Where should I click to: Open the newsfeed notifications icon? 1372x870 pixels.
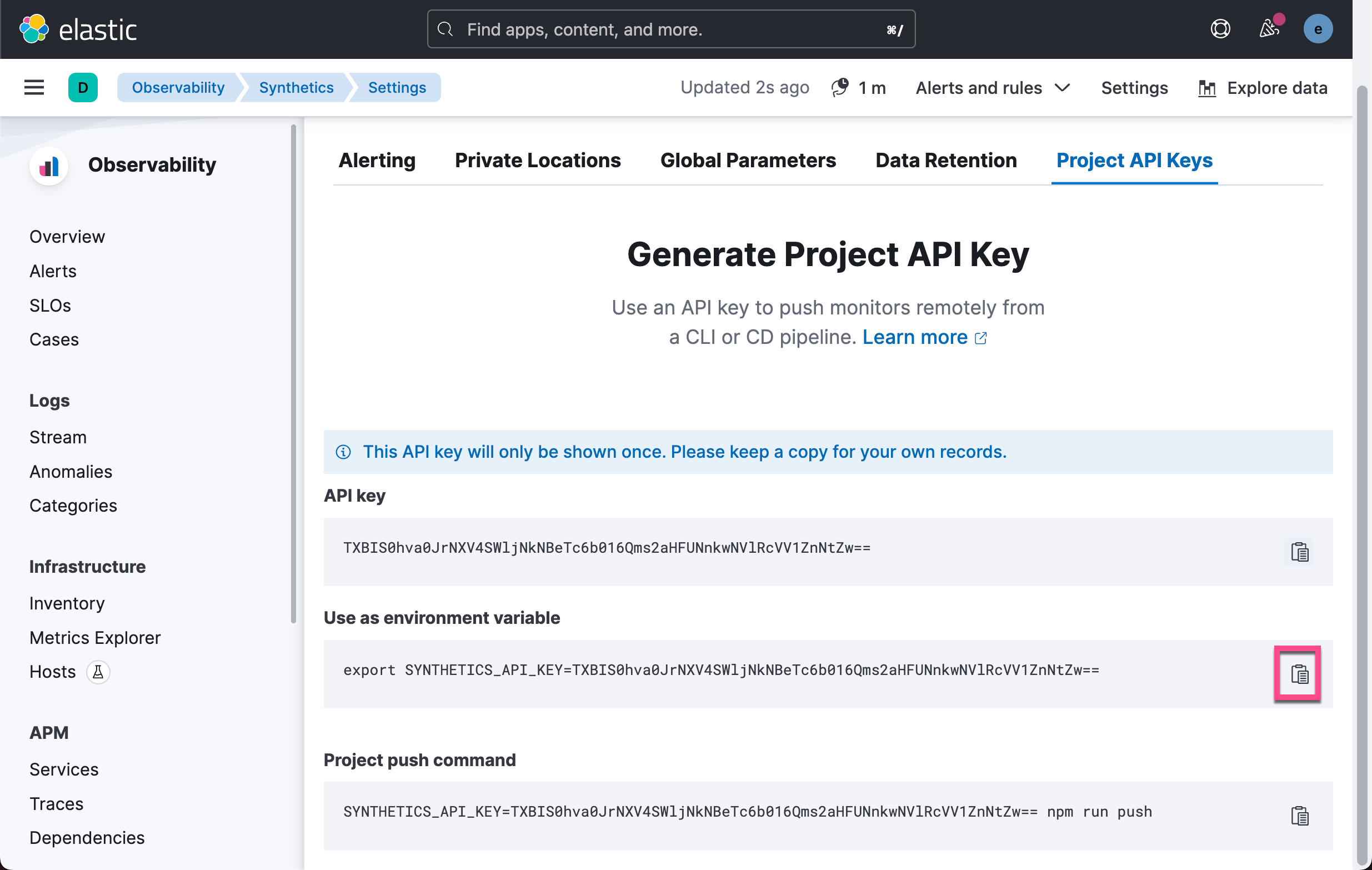pos(1269,29)
